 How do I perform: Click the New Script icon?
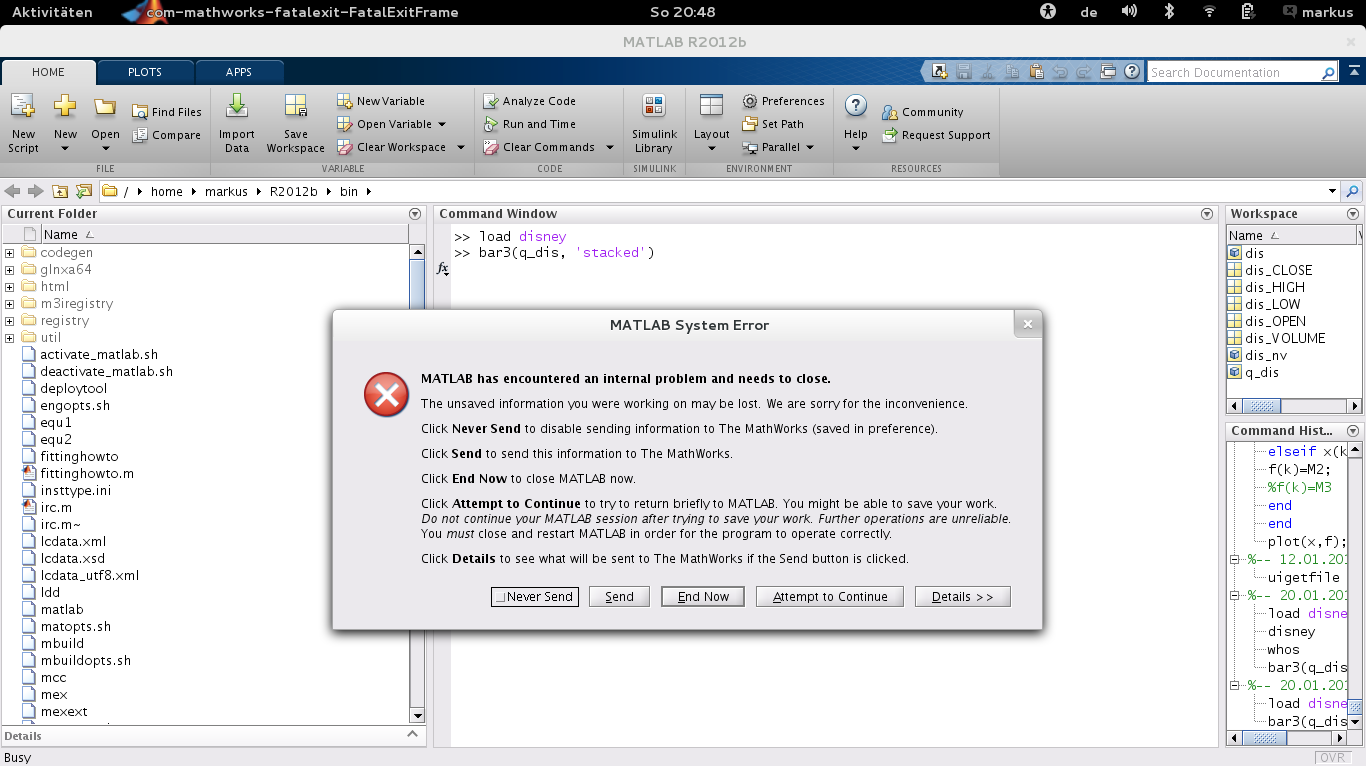pyautogui.click(x=22, y=108)
